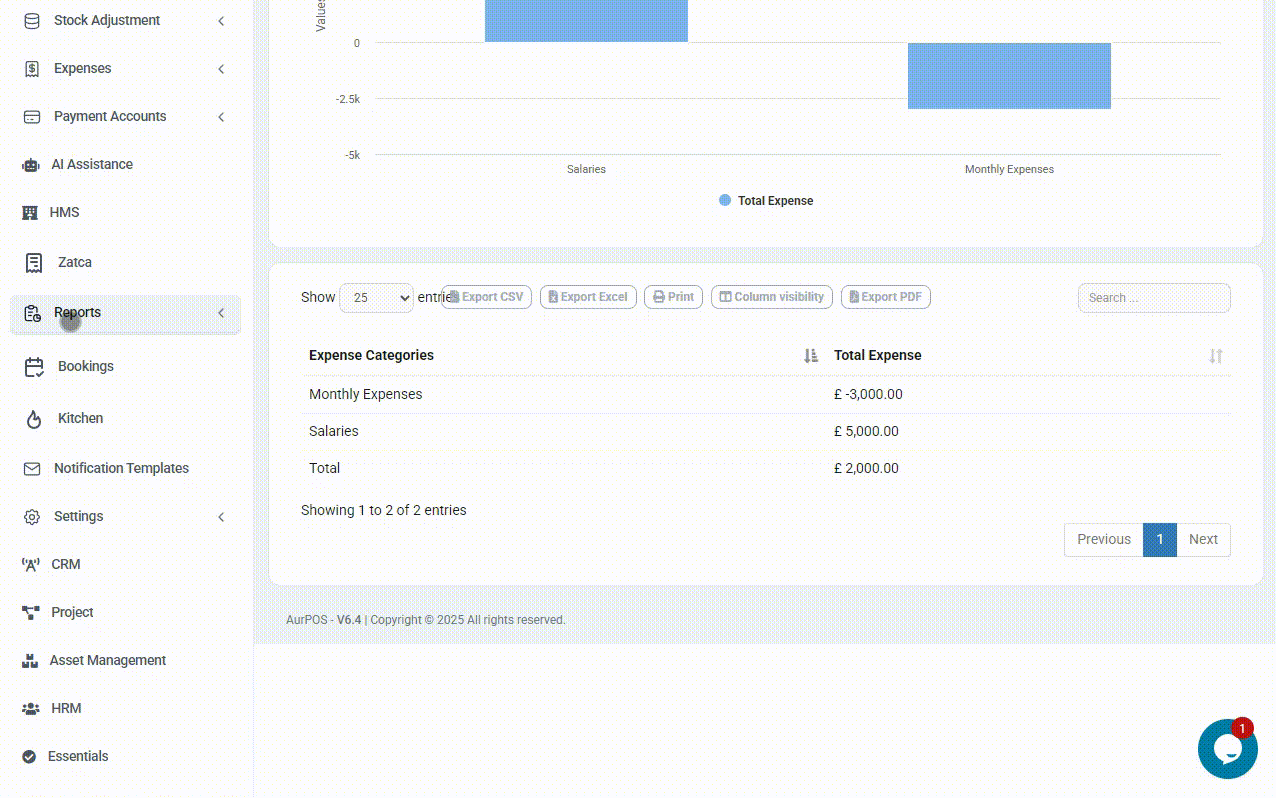Click the table Search field
Image resolution: width=1276 pixels, height=798 pixels.
point(1154,297)
